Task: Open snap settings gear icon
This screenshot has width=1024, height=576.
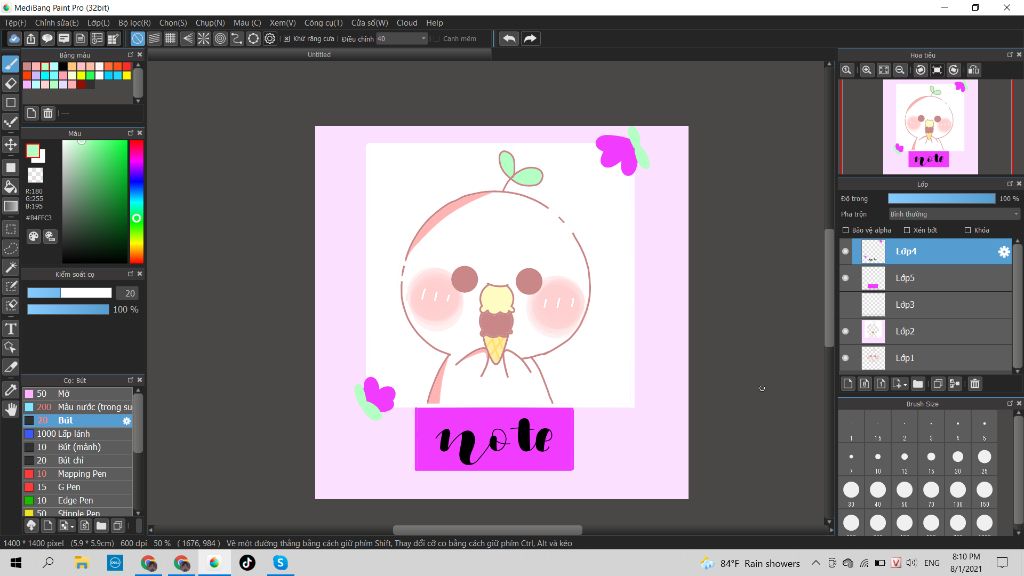Action: pyautogui.click(x=270, y=39)
